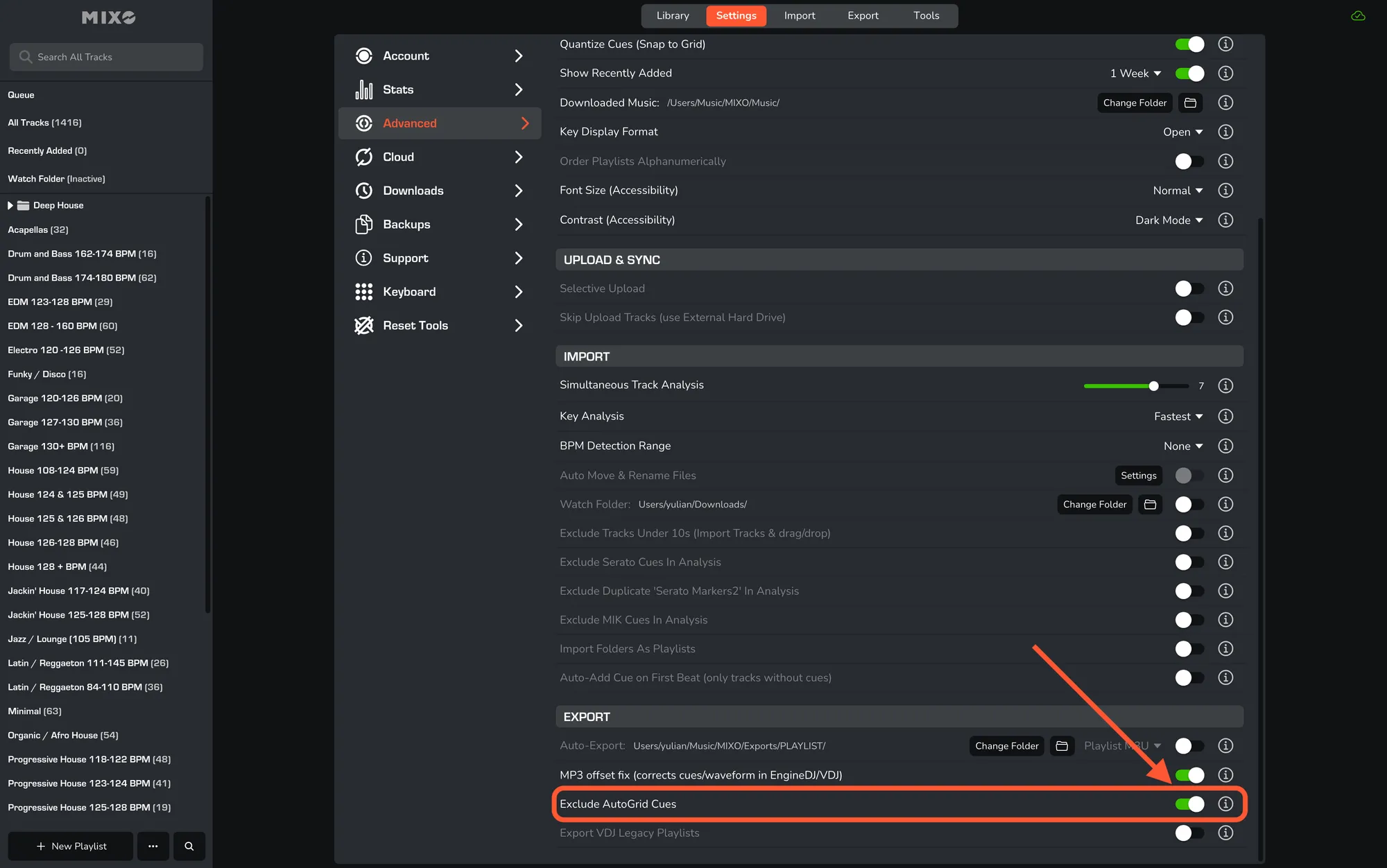Click Change Folder for Downloaded Music
The width and height of the screenshot is (1387, 868).
1135,103
